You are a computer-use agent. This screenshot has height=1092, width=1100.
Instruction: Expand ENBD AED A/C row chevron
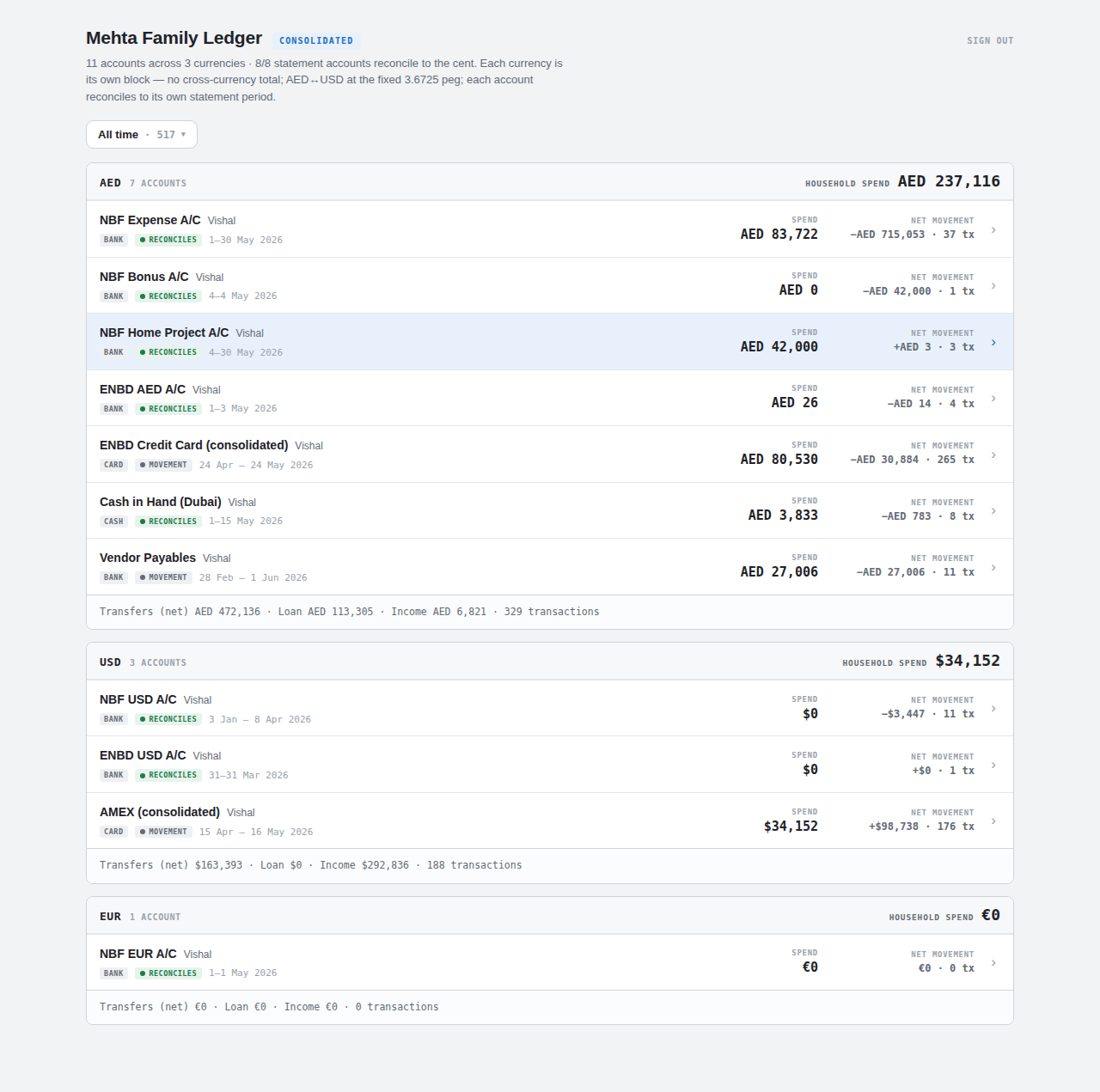(993, 398)
